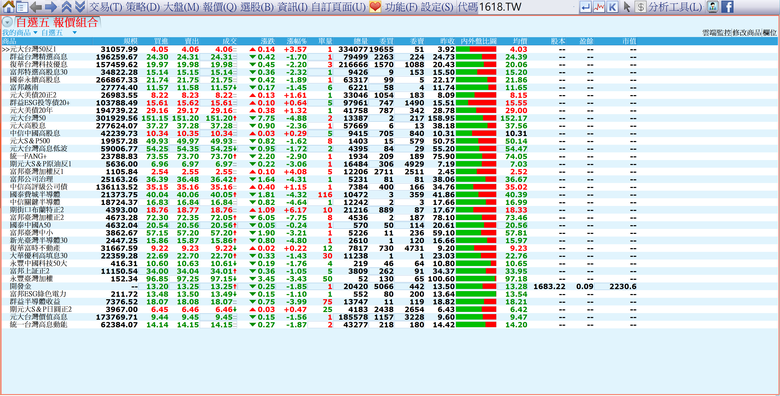Viewport: 780px width, 396px height.
Task: Open the page list icon beside home
Action: click(22, 7)
